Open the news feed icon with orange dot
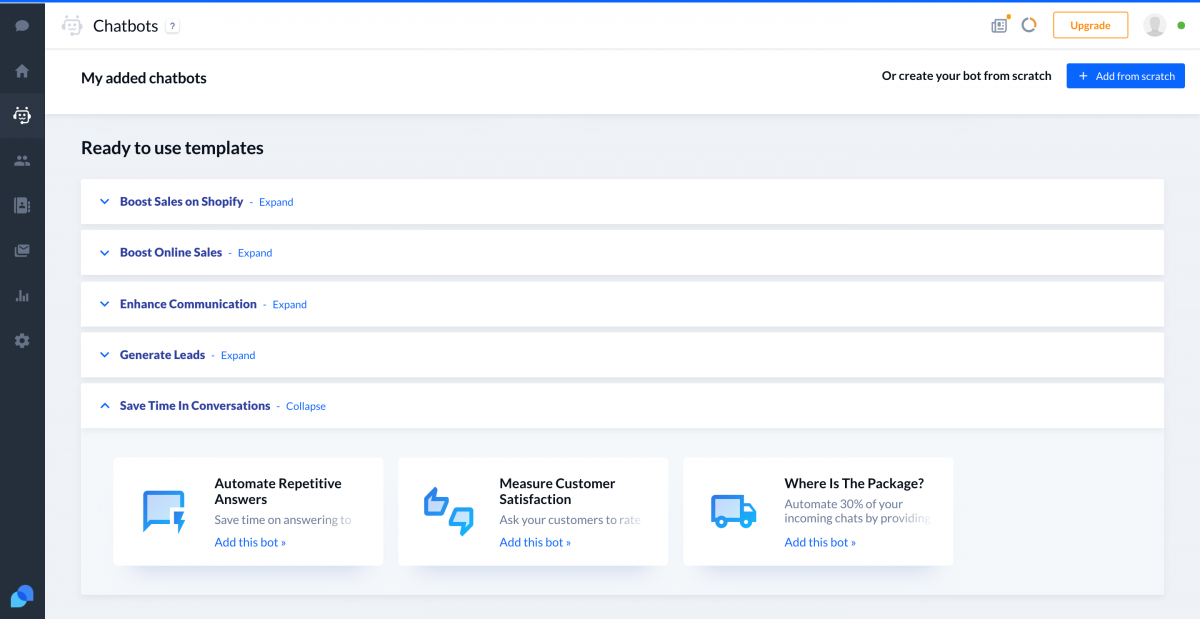This screenshot has width=1200, height=619. [999, 26]
